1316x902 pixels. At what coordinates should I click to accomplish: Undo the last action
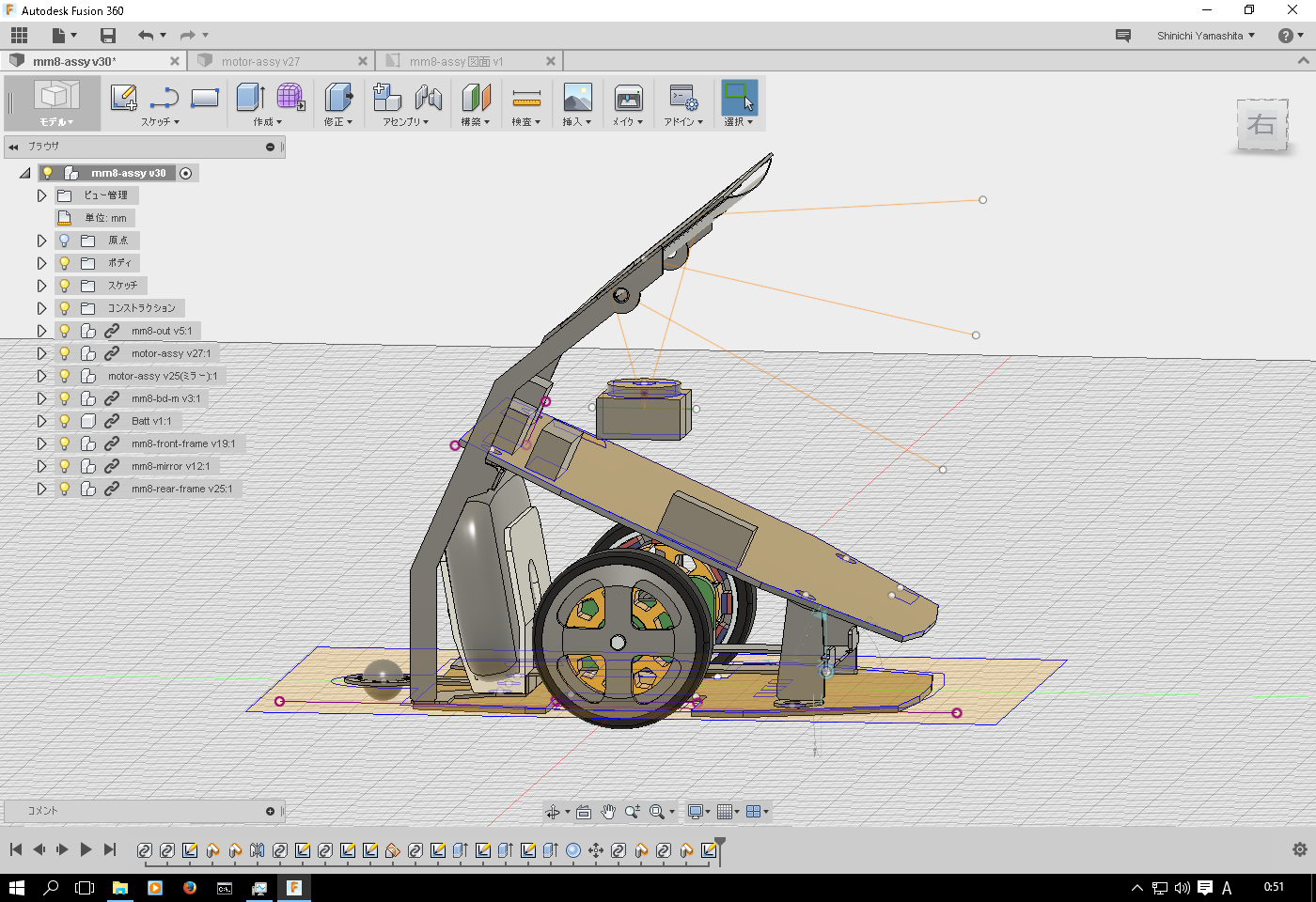pyautogui.click(x=146, y=36)
